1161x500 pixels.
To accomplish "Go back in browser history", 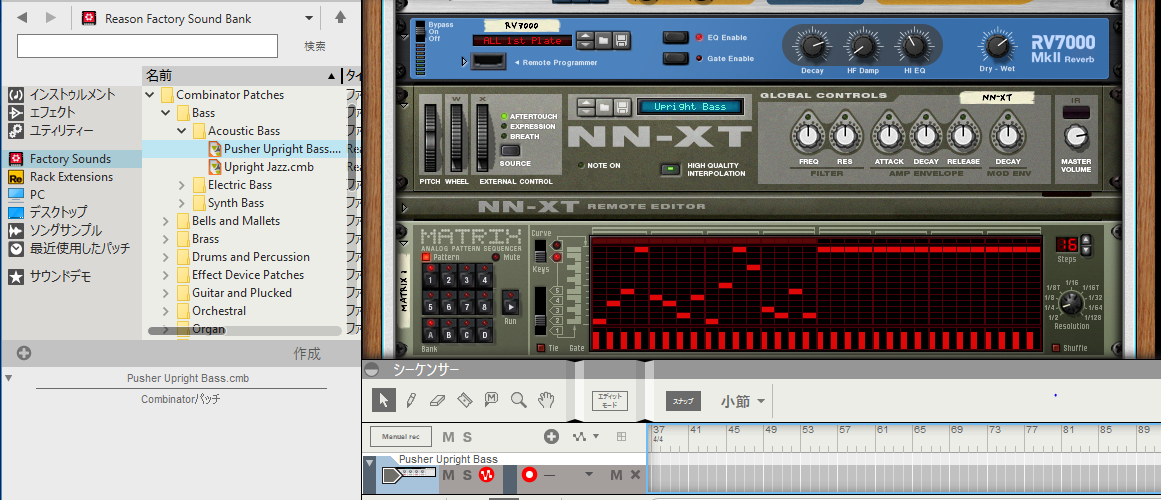I will (21, 17).
